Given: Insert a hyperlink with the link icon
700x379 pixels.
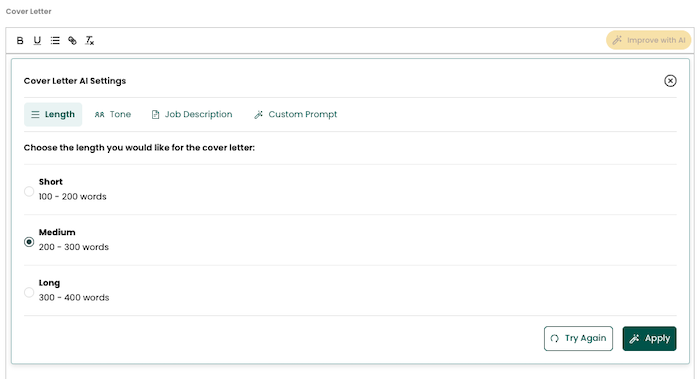Looking at the screenshot, I should pos(72,41).
